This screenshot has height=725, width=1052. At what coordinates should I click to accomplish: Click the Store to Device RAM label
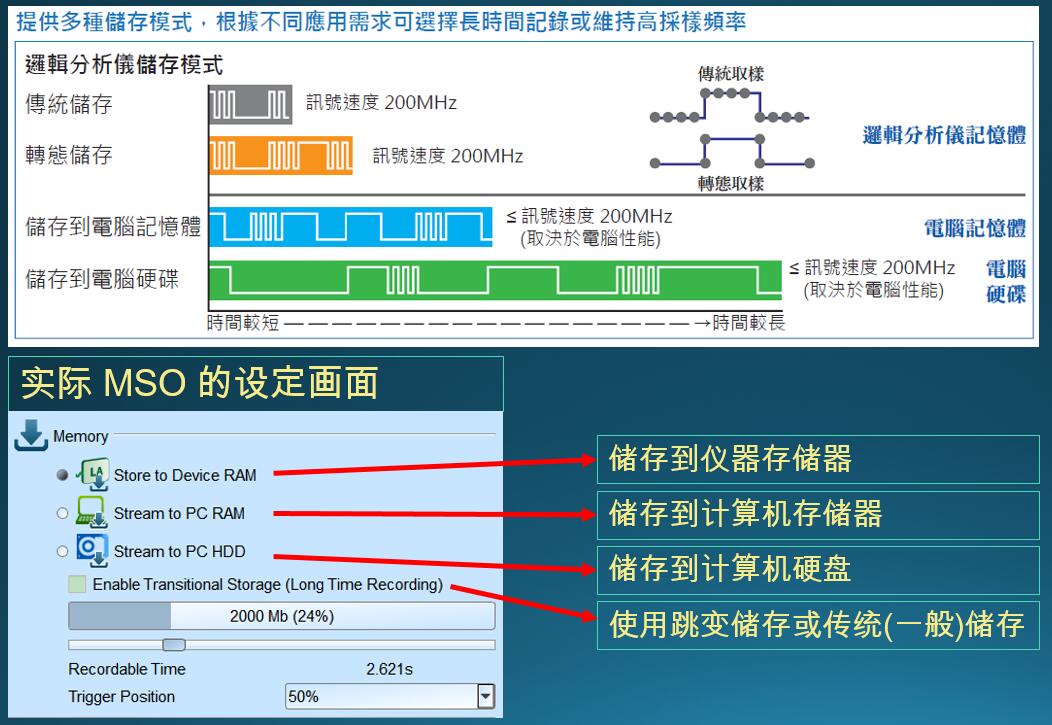[185, 475]
